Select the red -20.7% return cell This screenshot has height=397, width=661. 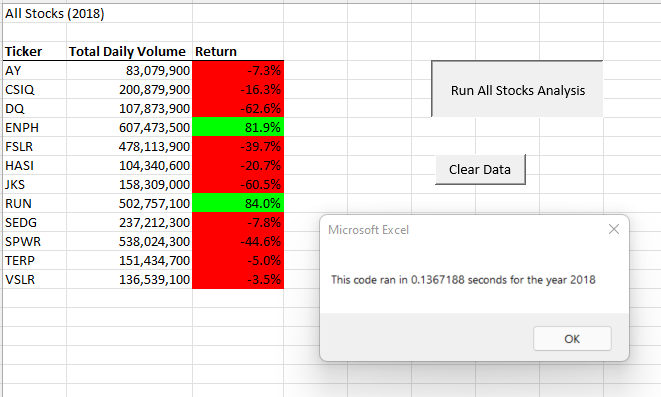tap(238, 165)
